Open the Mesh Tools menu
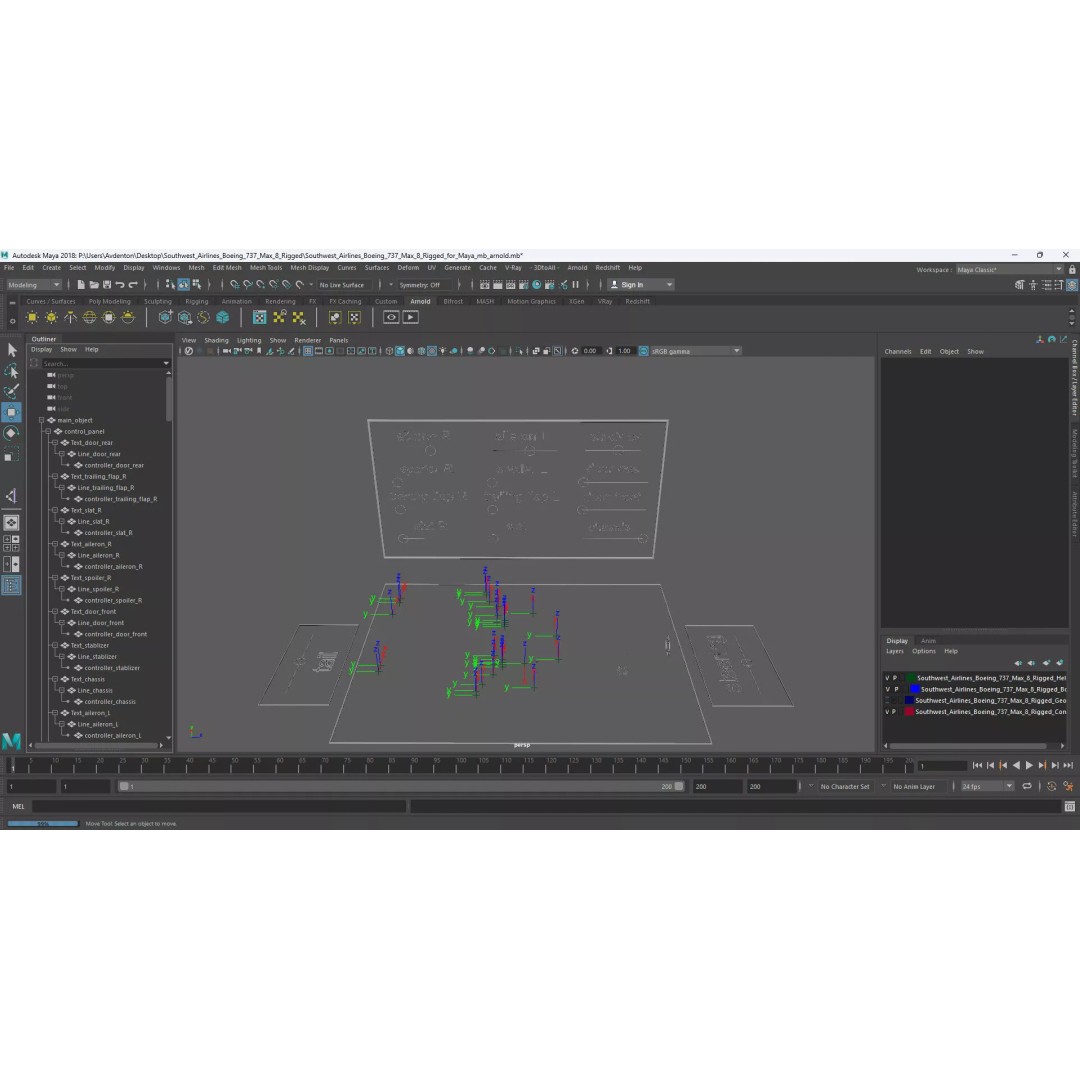The width and height of the screenshot is (1080, 1080). pyautogui.click(x=266, y=268)
